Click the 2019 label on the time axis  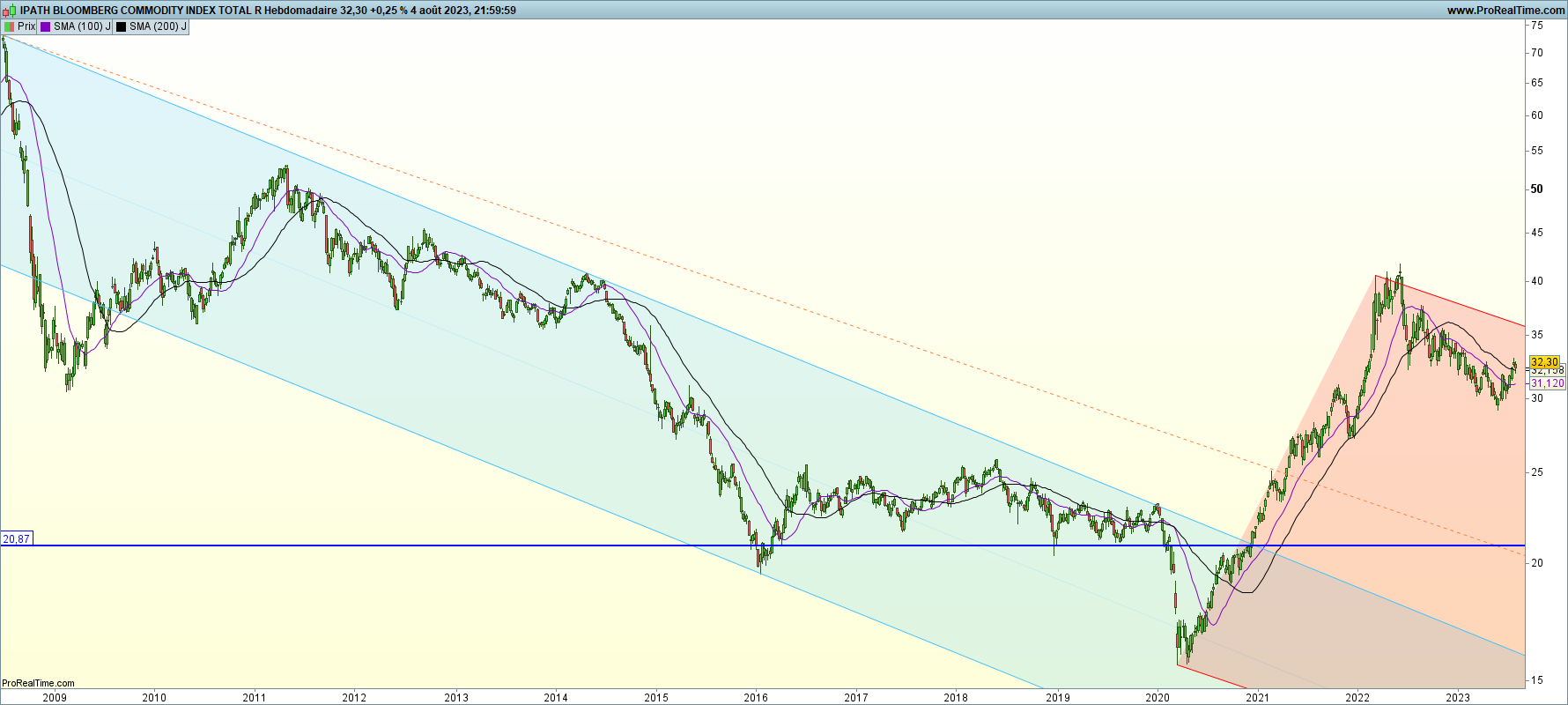[1058, 698]
